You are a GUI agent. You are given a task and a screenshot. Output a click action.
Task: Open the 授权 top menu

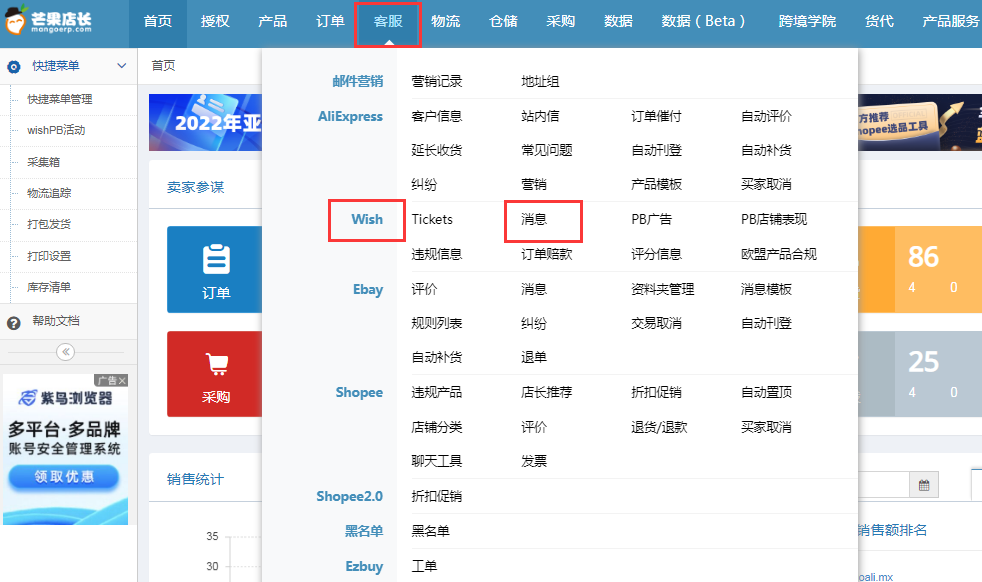coord(215,21)
